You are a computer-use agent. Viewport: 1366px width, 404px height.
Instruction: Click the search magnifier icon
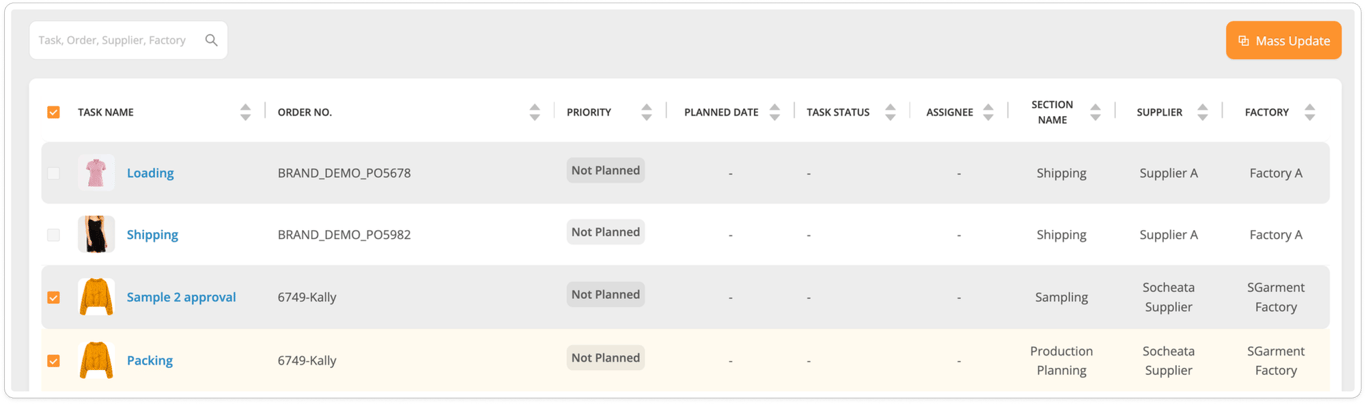(x=211, y=41)
